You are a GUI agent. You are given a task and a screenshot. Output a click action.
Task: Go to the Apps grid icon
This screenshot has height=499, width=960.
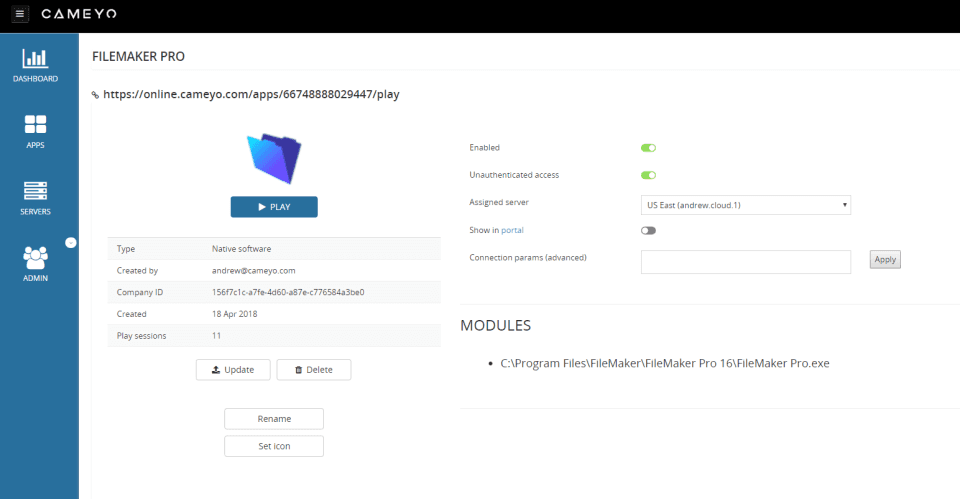35,124
